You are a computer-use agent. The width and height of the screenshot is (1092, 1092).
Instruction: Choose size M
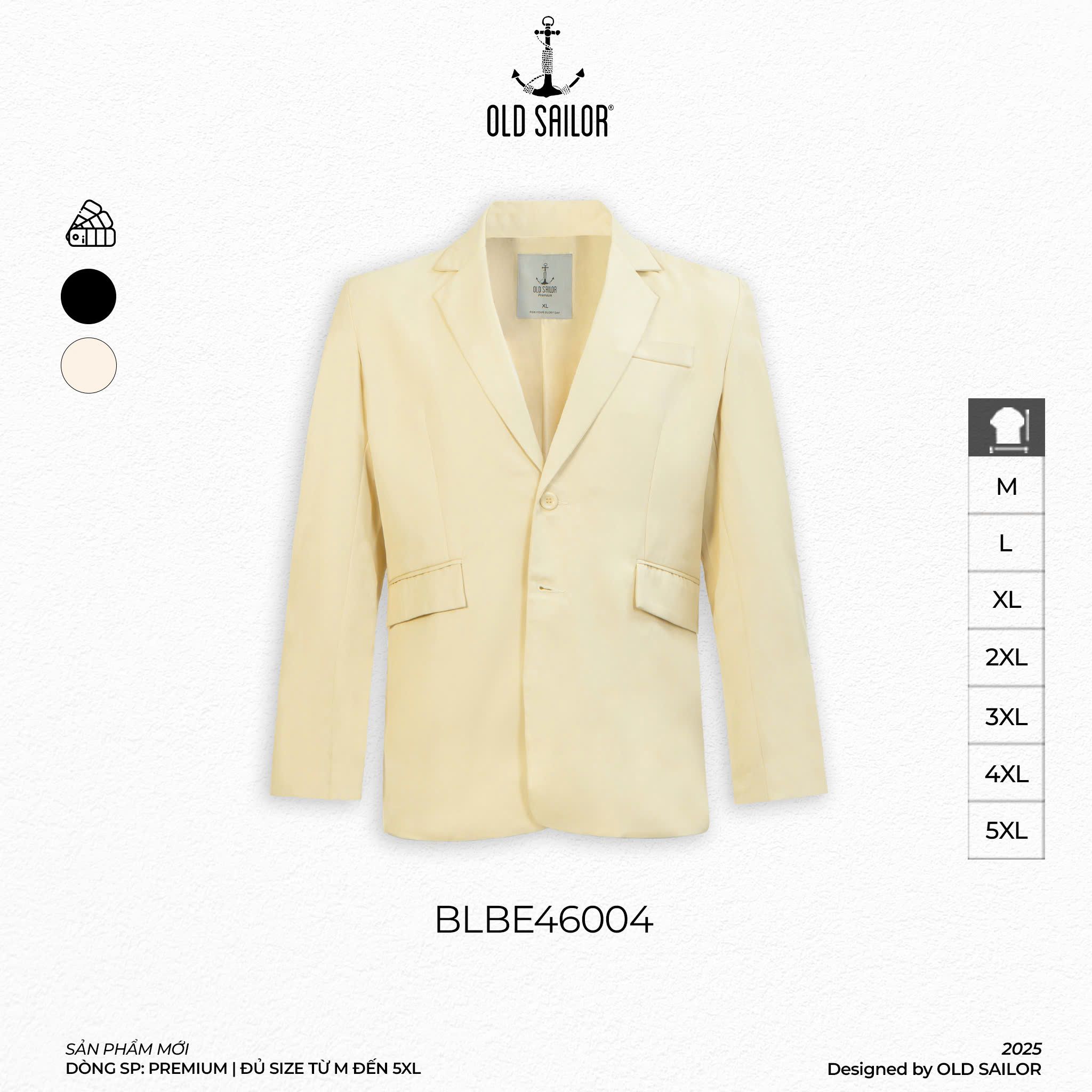(x=1006, y=486)
